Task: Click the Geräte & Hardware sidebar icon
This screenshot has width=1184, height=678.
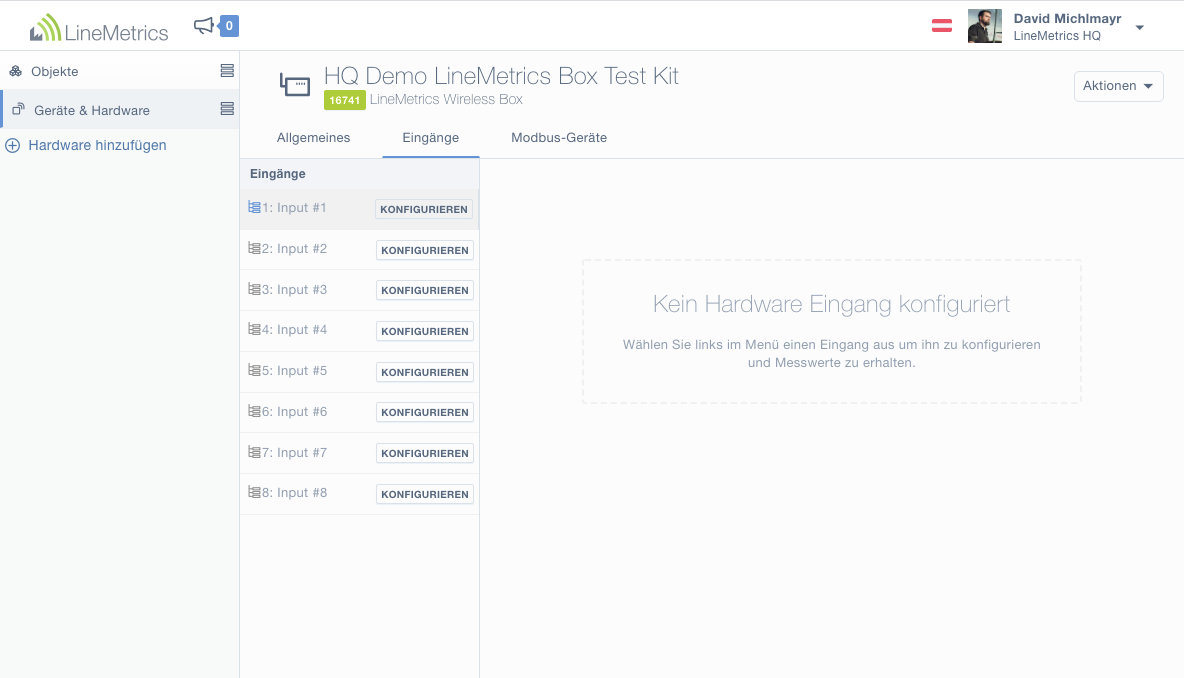Action: pyautogui.click(x=18, y=109)
